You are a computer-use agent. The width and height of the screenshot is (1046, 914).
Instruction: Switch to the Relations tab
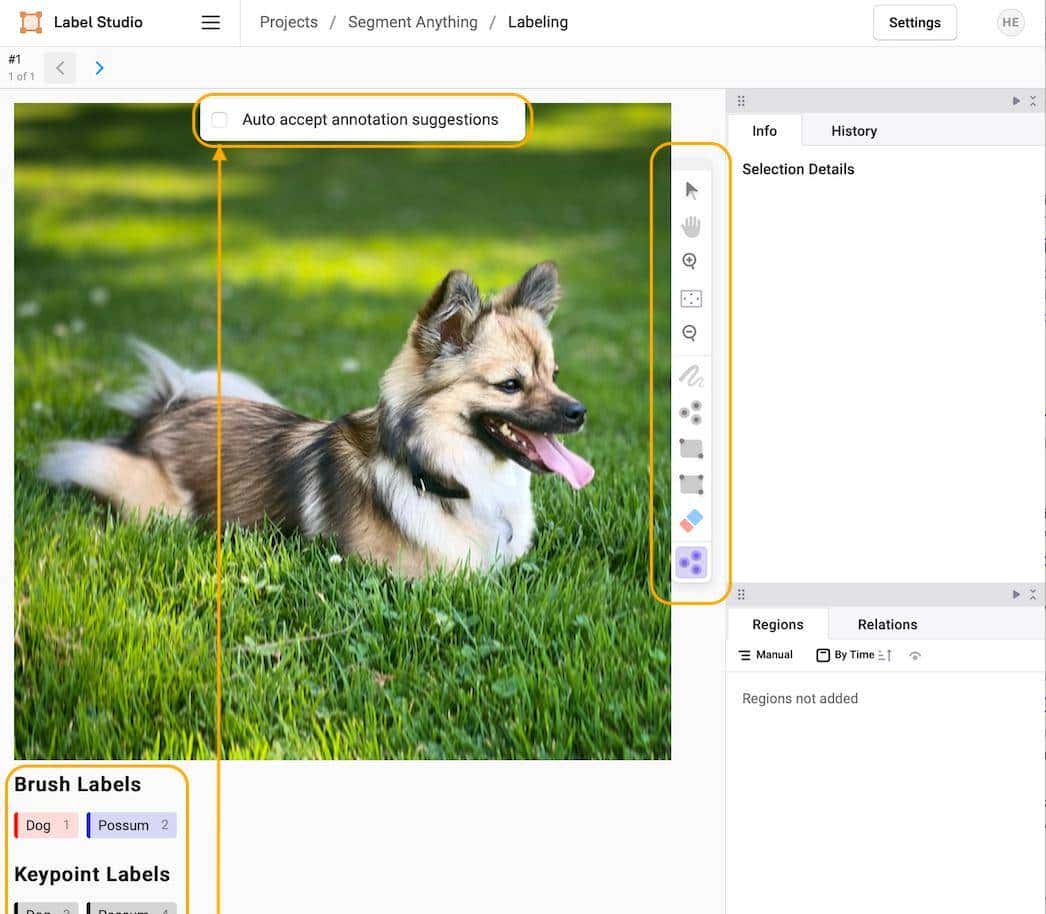(x=887, y=624)
